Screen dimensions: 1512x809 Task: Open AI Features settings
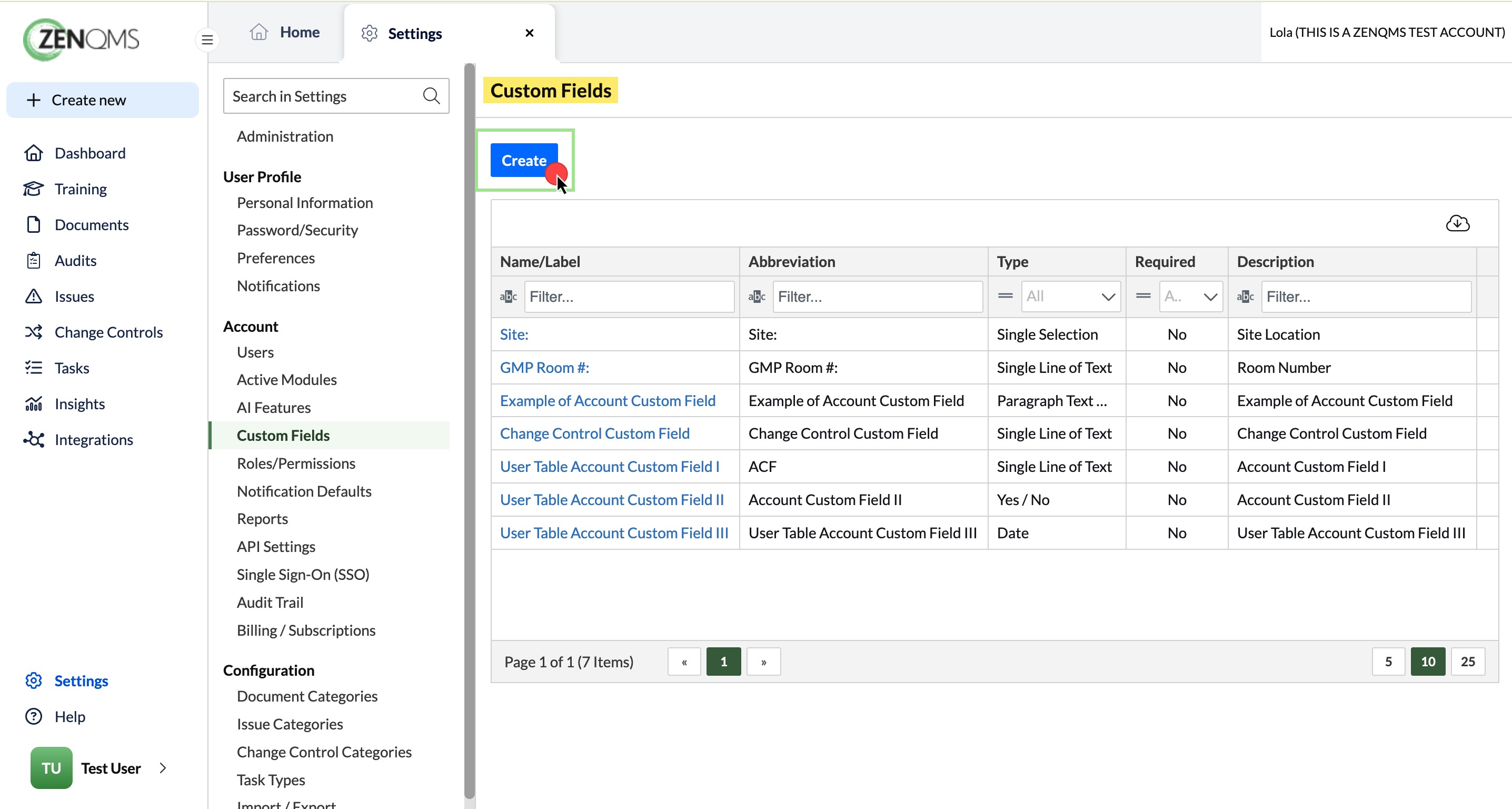[x=274, y=408]
